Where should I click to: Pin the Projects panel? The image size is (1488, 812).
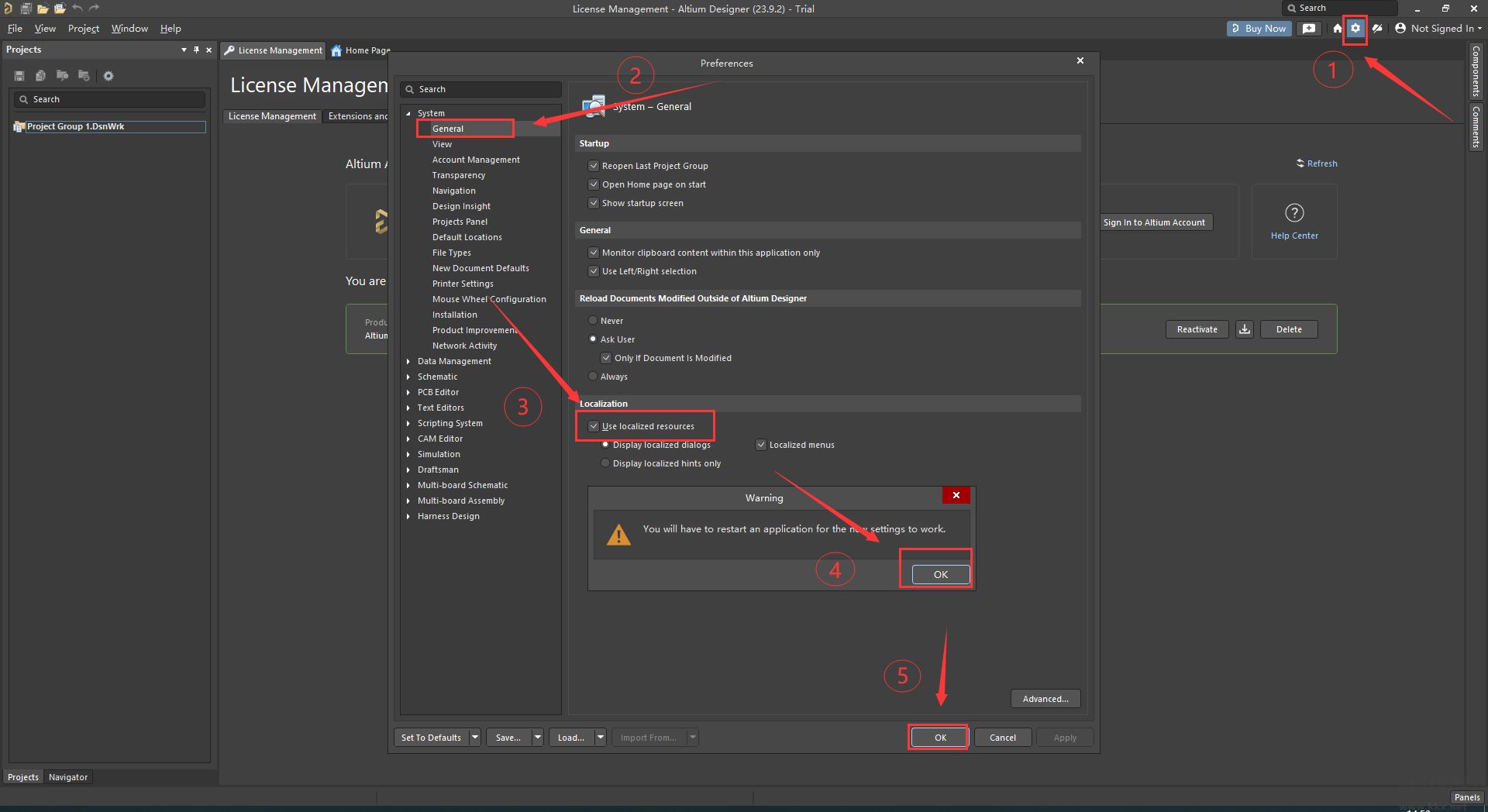pyautogui.click(x=196, y=50)
